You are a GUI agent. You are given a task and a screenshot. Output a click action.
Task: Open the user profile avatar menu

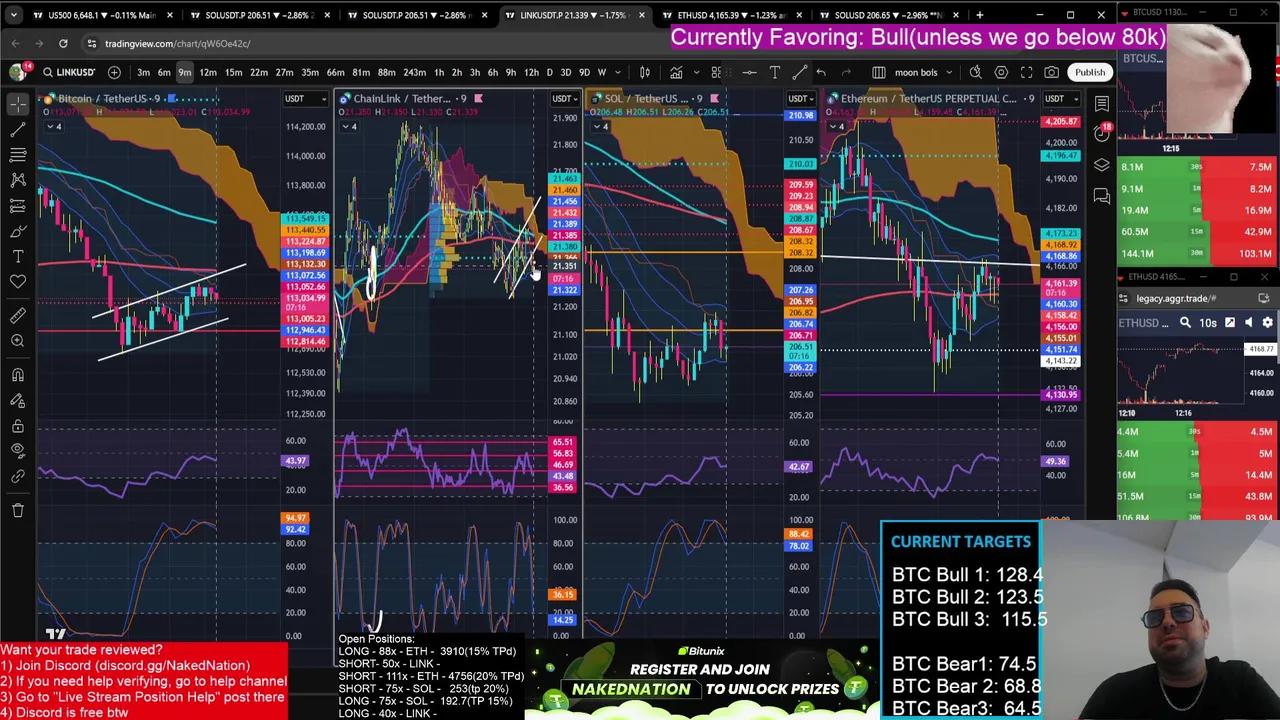[18, 72]
